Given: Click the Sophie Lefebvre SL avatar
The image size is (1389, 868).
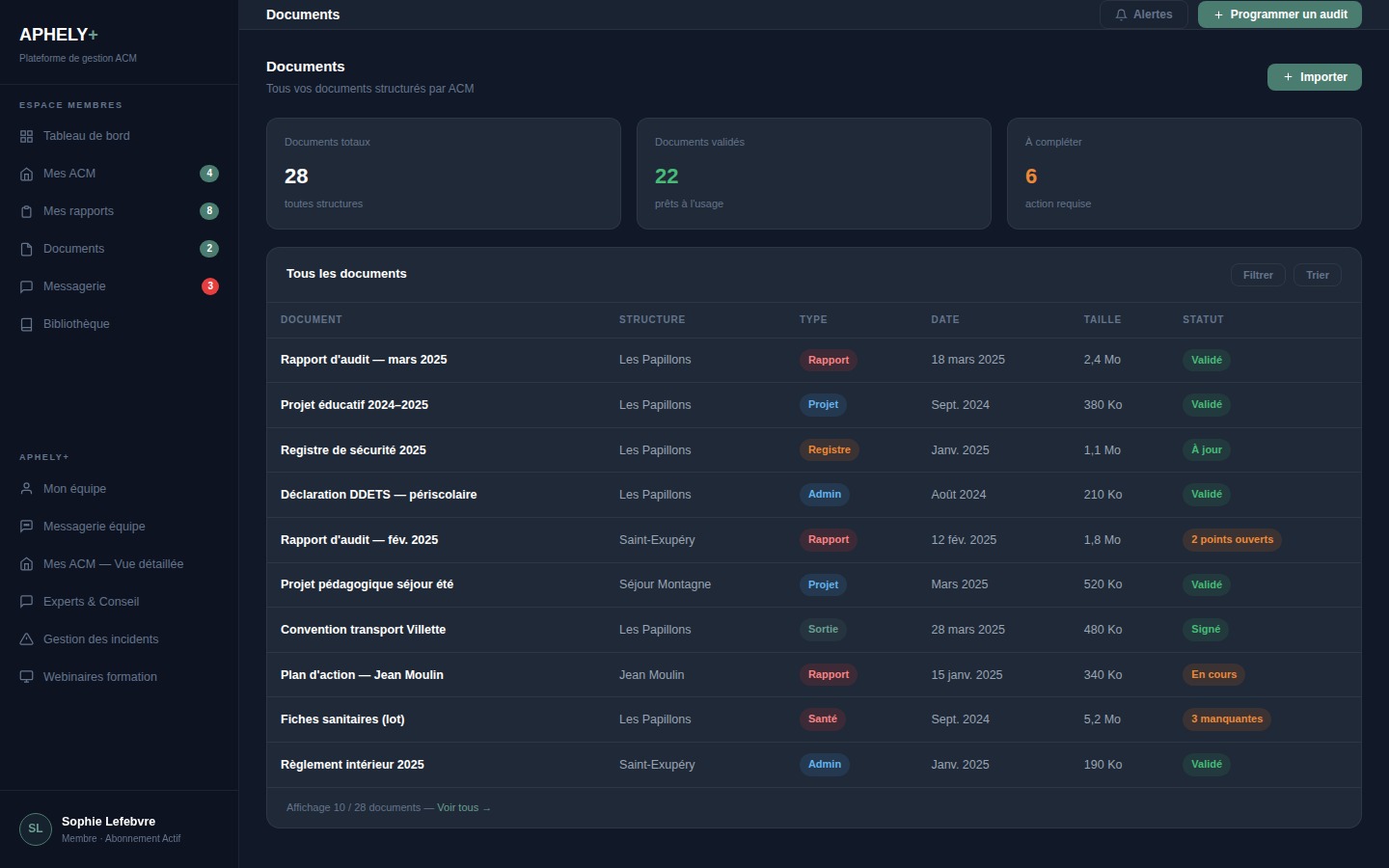Looking at the screenshot, I should pos(36,828).
